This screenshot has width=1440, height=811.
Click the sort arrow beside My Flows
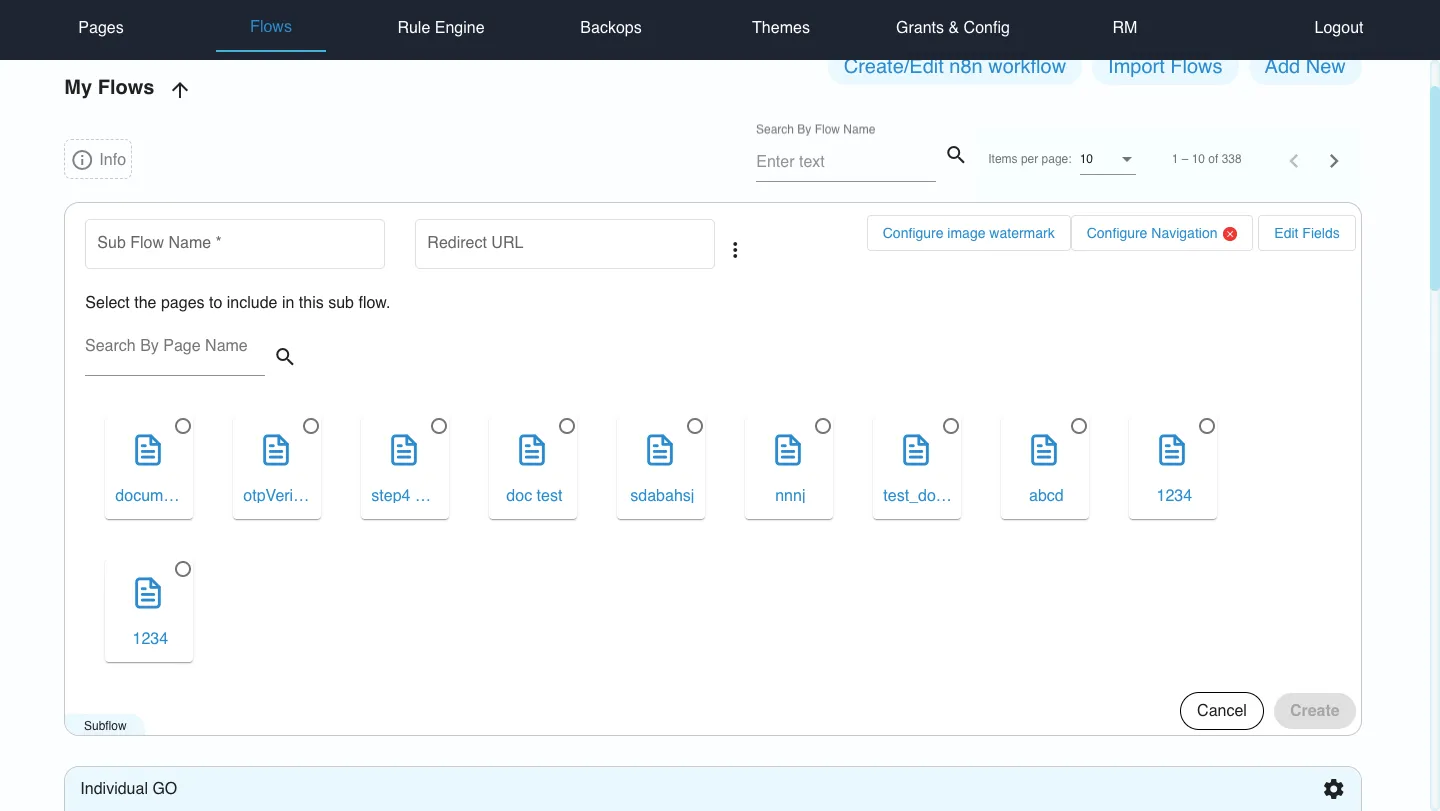[x=180, y=90]
